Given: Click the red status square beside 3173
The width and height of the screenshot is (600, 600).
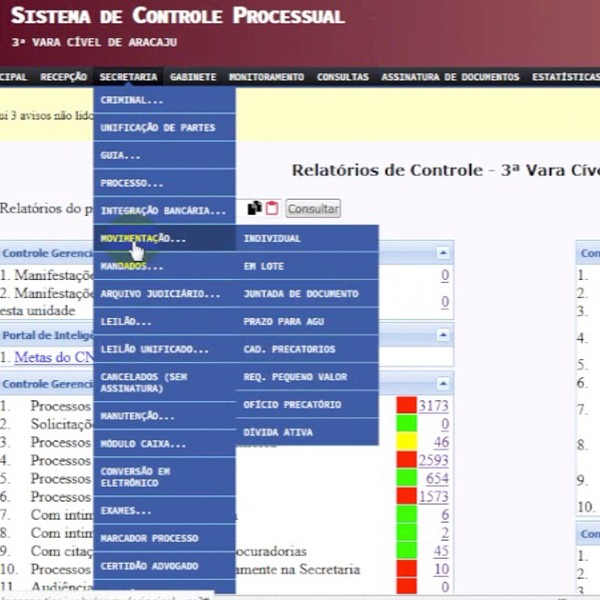Looking at the screenshot, I should (406, 405).
